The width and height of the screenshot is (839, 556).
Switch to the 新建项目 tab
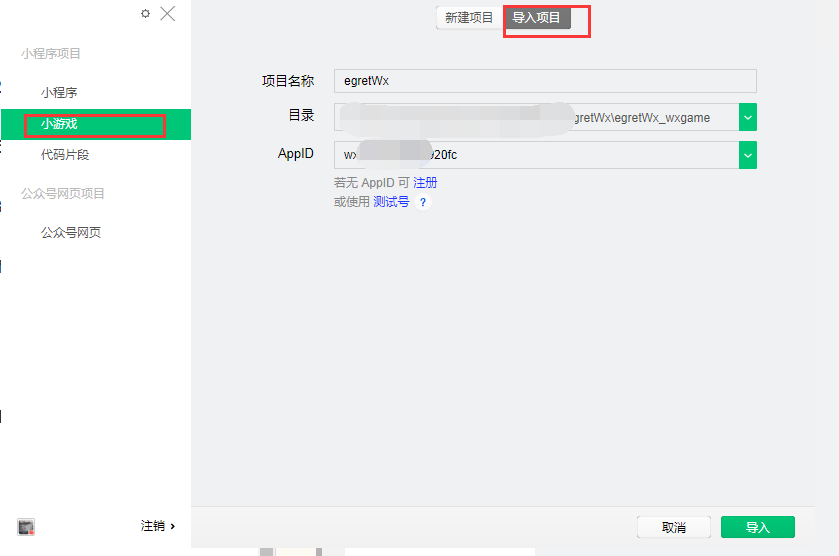pos(469,18)
